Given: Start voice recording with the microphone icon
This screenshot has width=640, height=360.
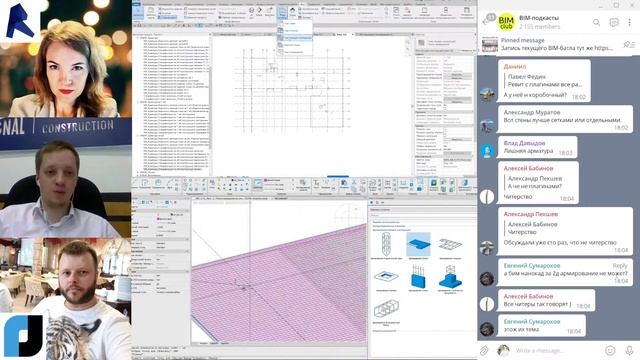Looking at the screenshot, I should (629, 350).
